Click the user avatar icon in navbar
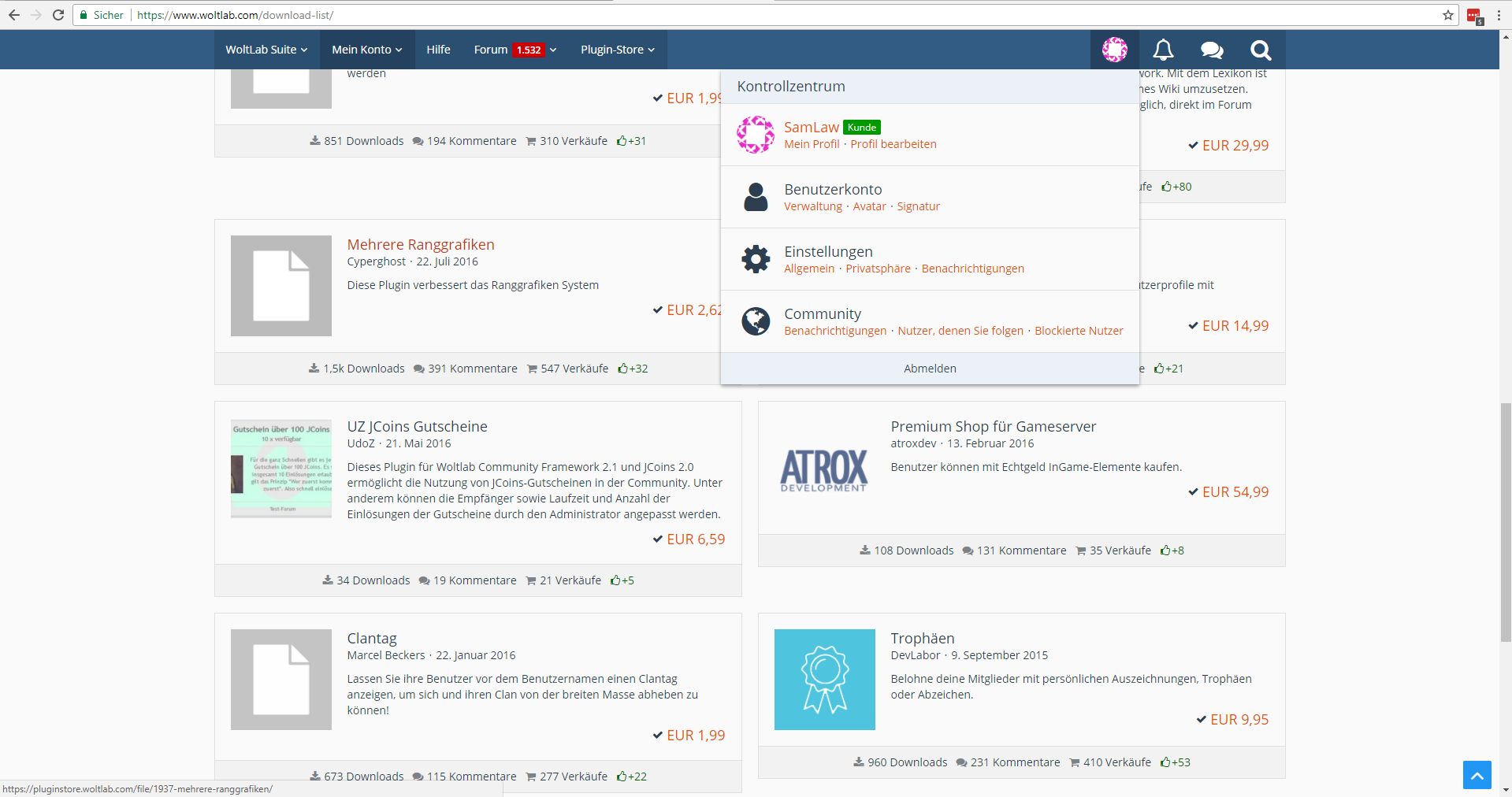 pos(1114,50)
